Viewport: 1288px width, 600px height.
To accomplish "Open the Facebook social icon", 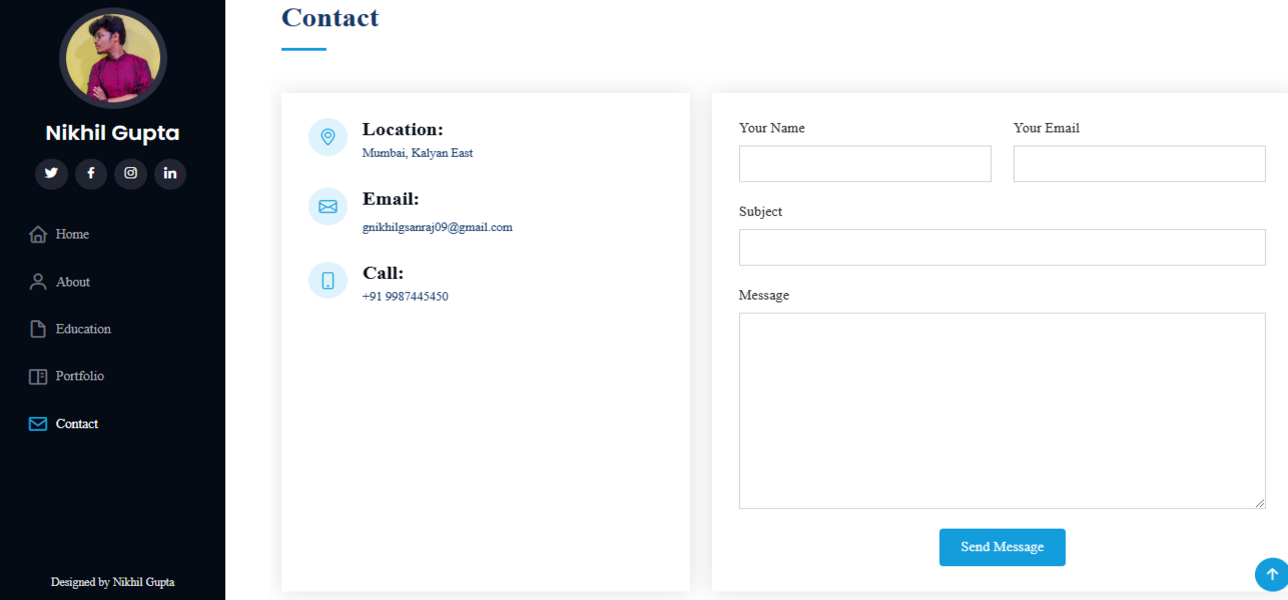I will click(91, 173).
